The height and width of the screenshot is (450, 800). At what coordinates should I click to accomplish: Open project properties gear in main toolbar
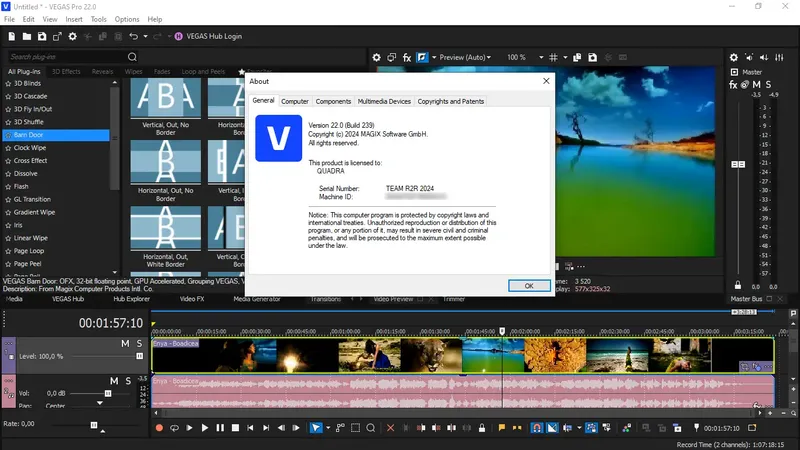[x=72, y=36]
